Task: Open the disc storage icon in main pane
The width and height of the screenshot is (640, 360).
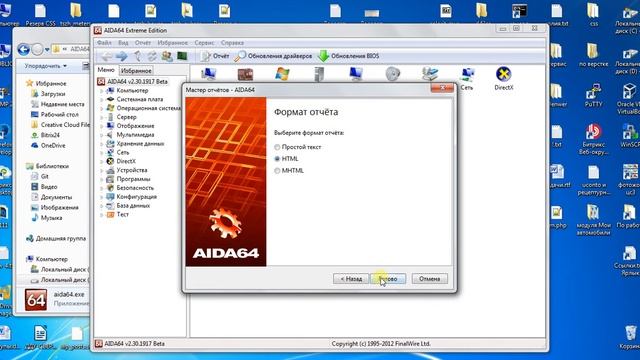Action: tap(393, 74)
